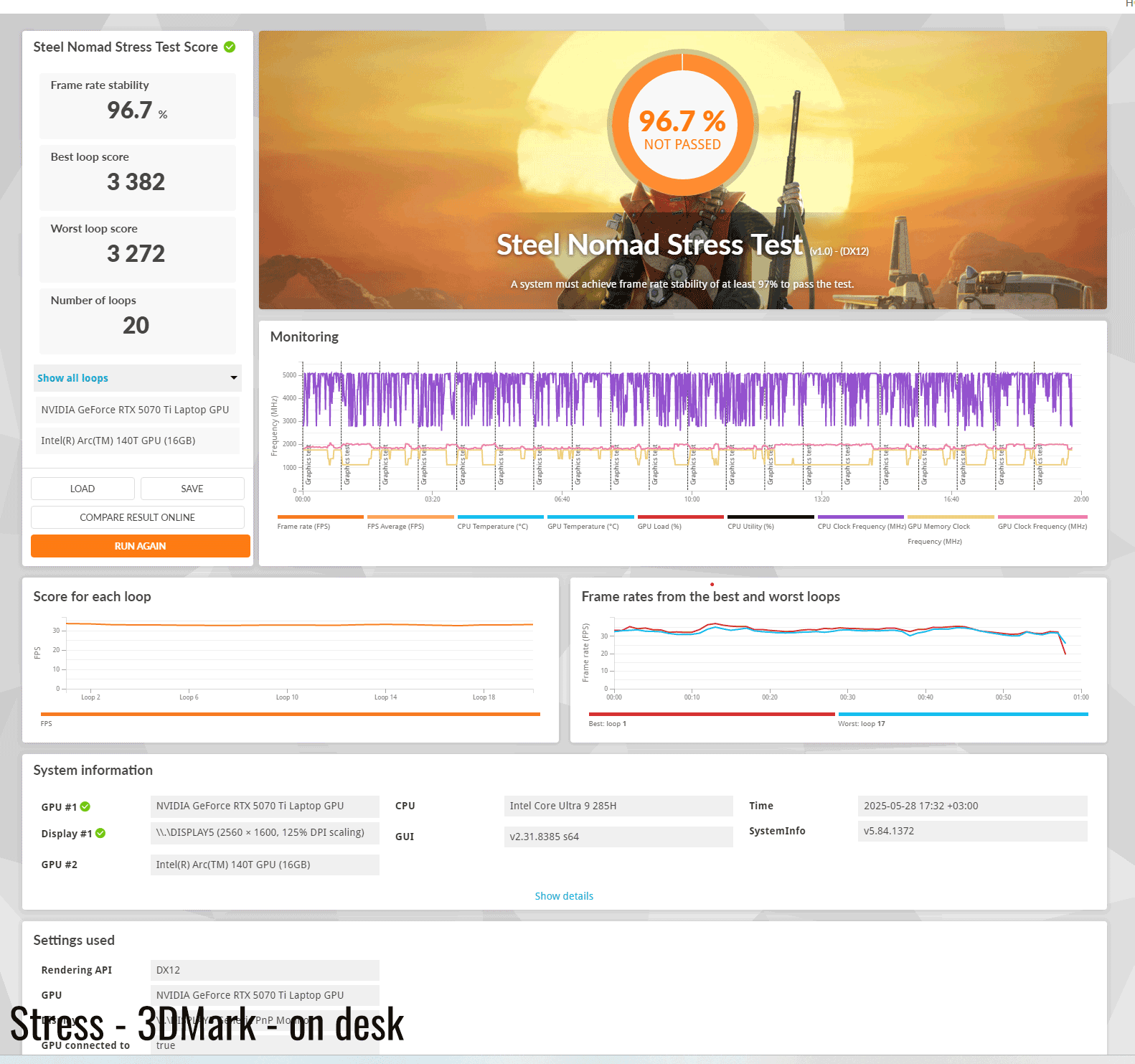Click the GPU #2 value Intel Arc 140T
Image resolution: width=1135 pixels, height=1064 pixels.
click(265, 865)
